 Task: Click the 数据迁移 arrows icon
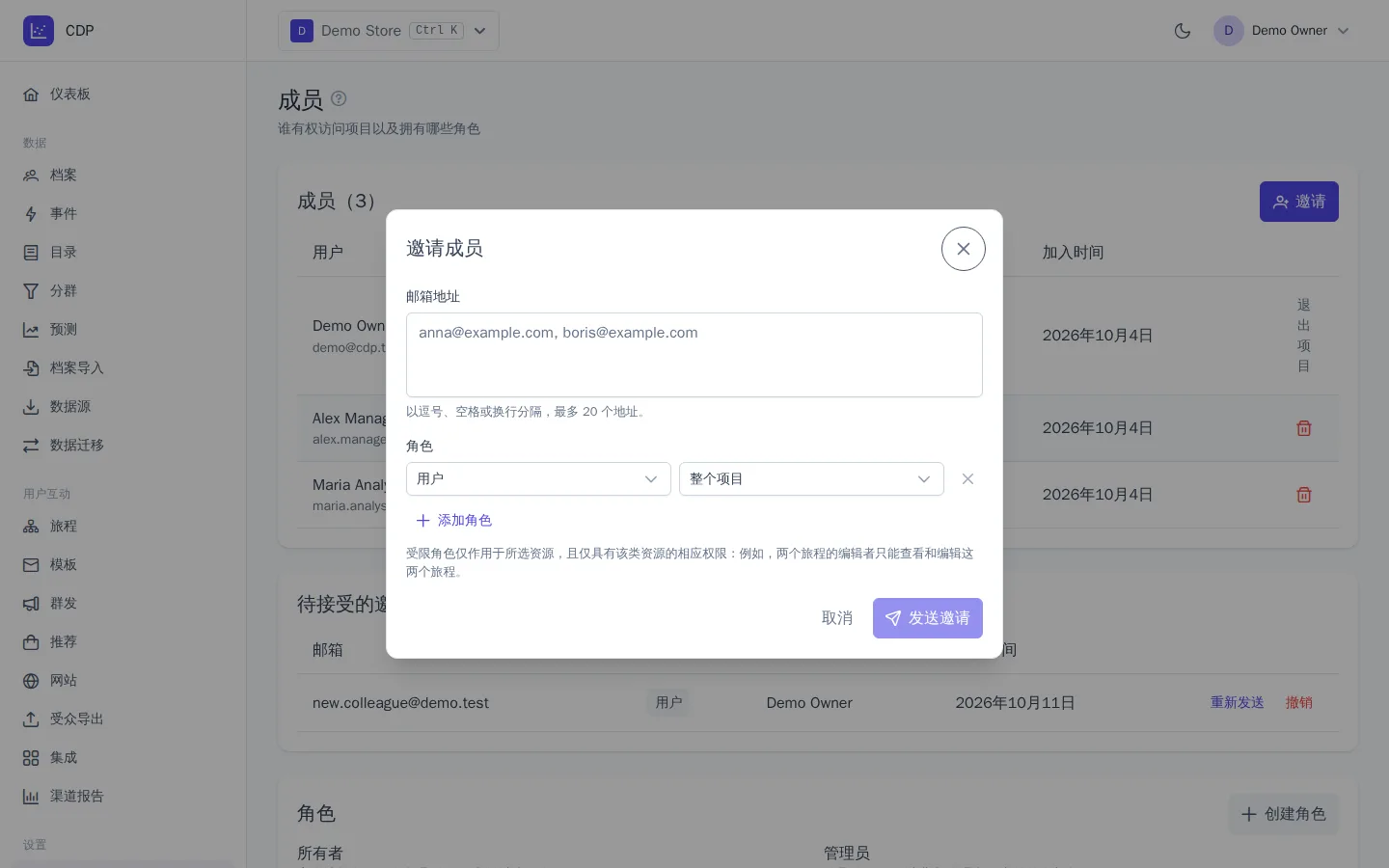pyautogui.click(x=31, y=446)
